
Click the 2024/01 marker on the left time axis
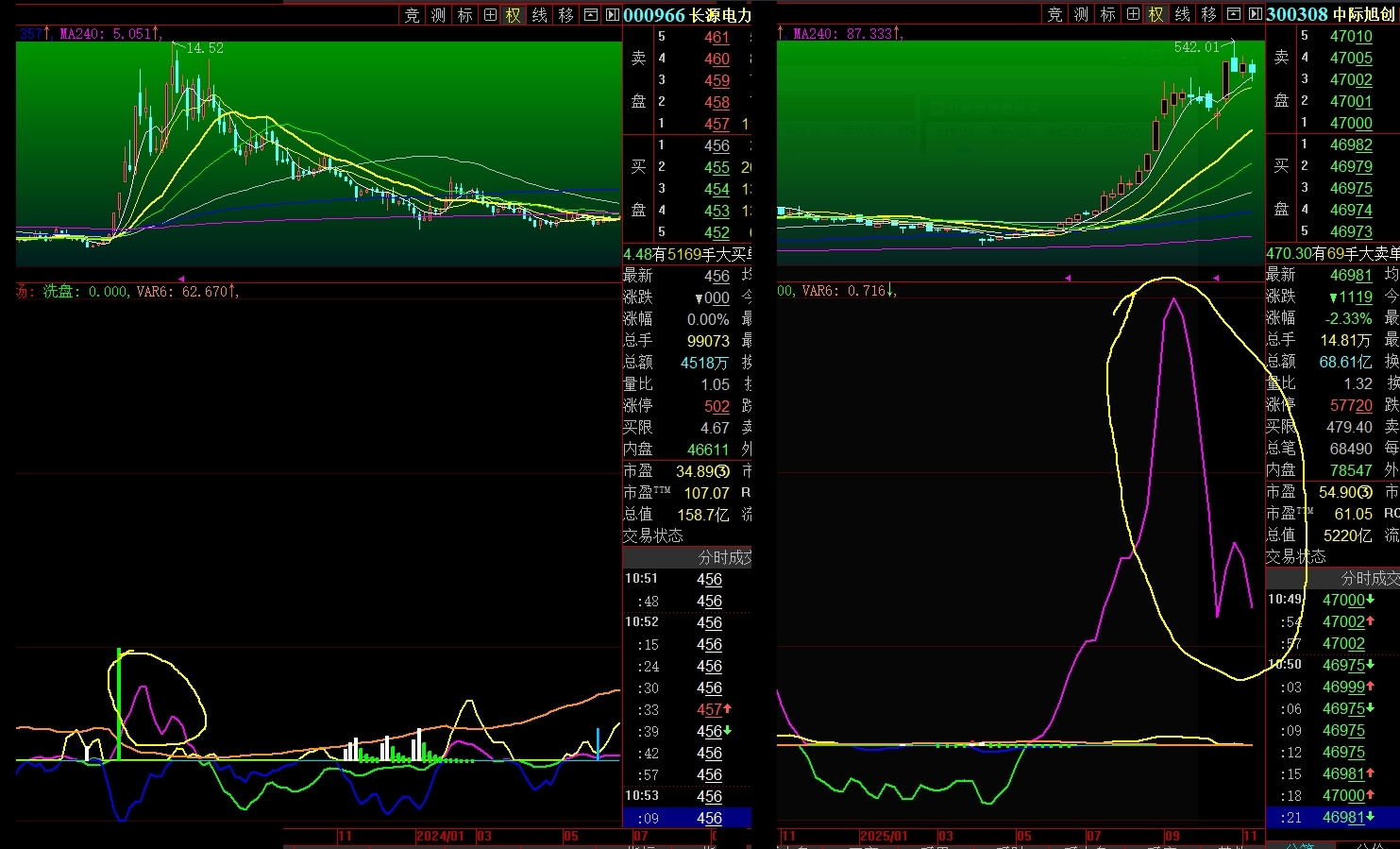pos(440,837)
